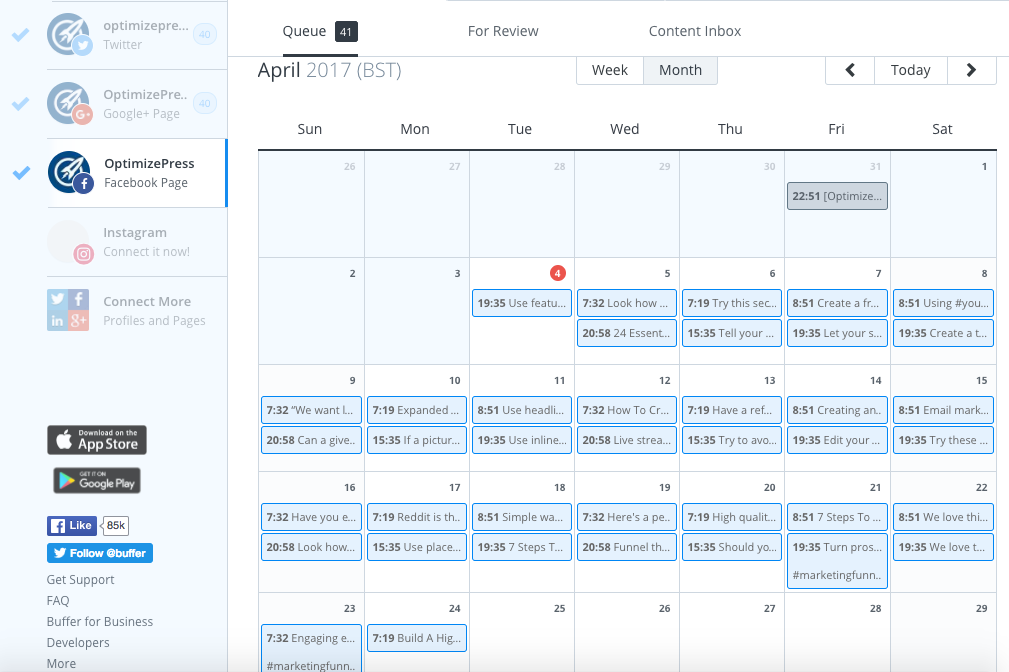Toggle the checkmark beside the Facebook Page
The width and height of the screenshot is (1009, 672).
coord(20,173)
